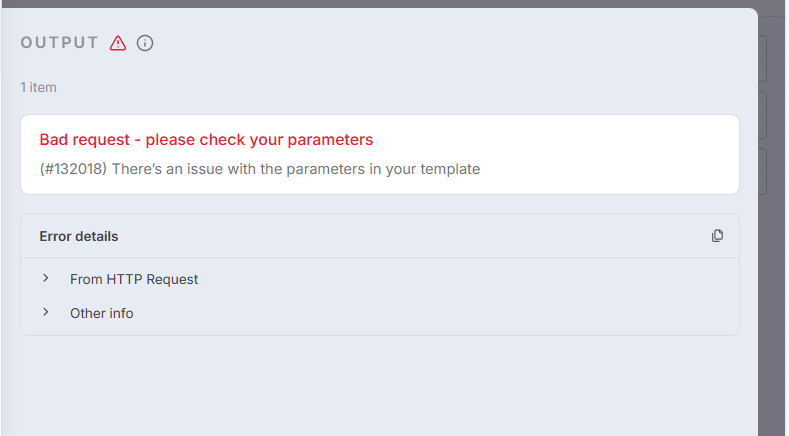Click the bottom dimmed box behind the panel
The height and width of the screenshot is (436, 789).
762,170
